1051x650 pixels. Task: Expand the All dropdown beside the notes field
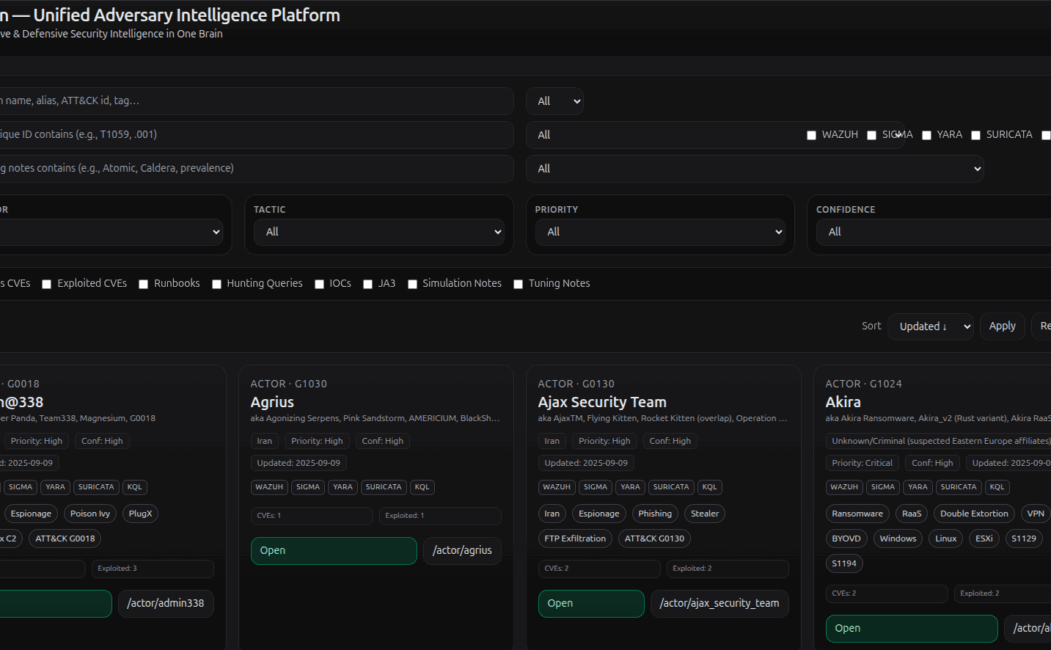point(755,168)
